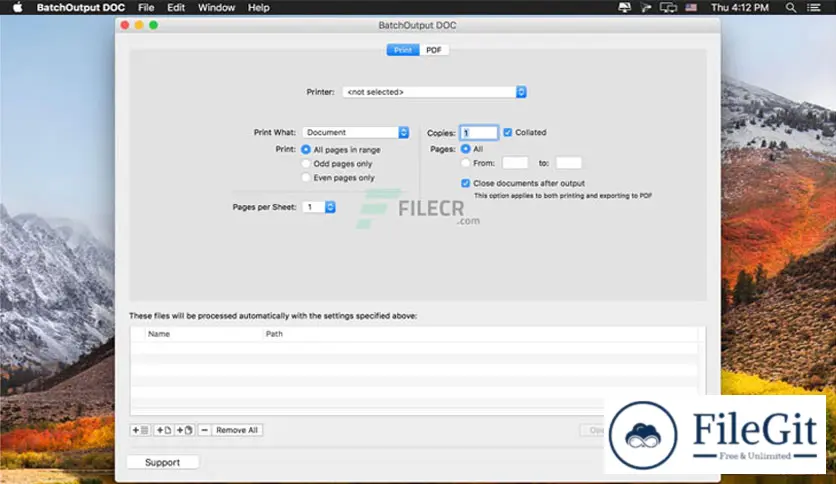Click the Remove All button
The height and width of the screenshot is (484, 836).
[x=237, y=430]
